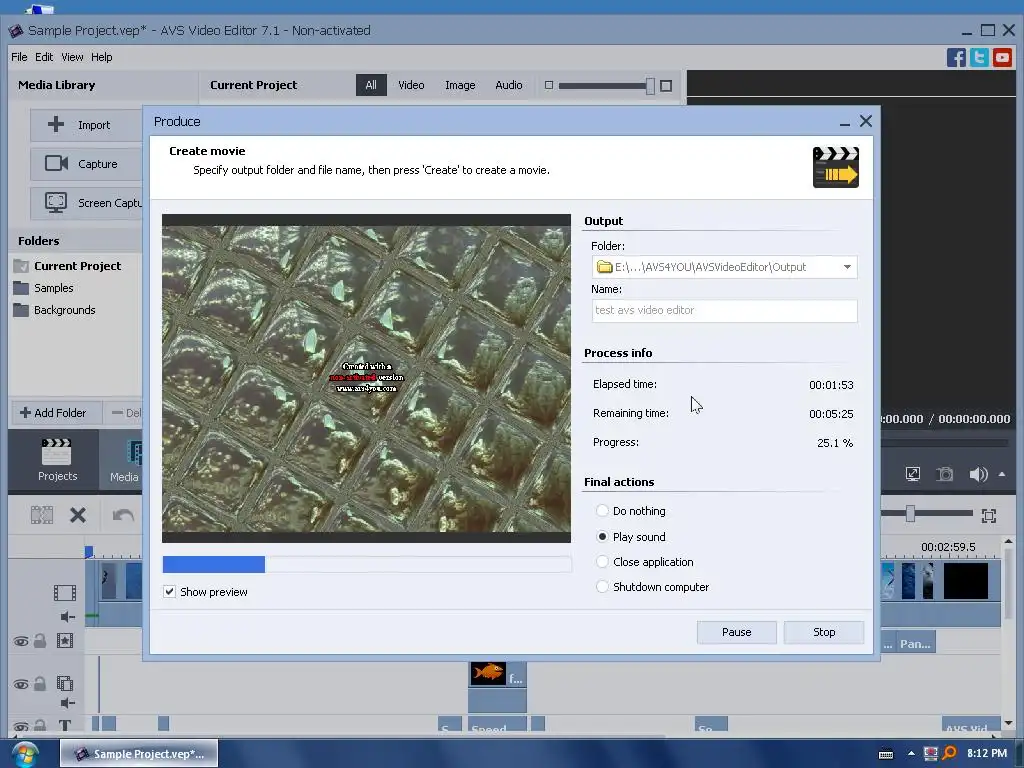
Task: Click the undo arrow icon
Action: click(x=123, y=515)
